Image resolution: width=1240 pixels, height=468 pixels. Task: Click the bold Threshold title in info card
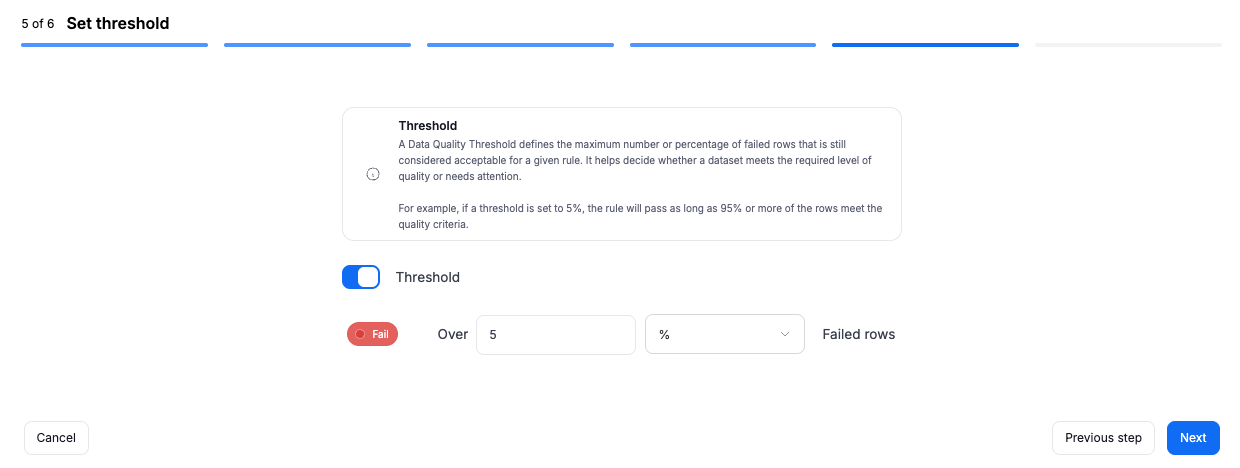428,126
